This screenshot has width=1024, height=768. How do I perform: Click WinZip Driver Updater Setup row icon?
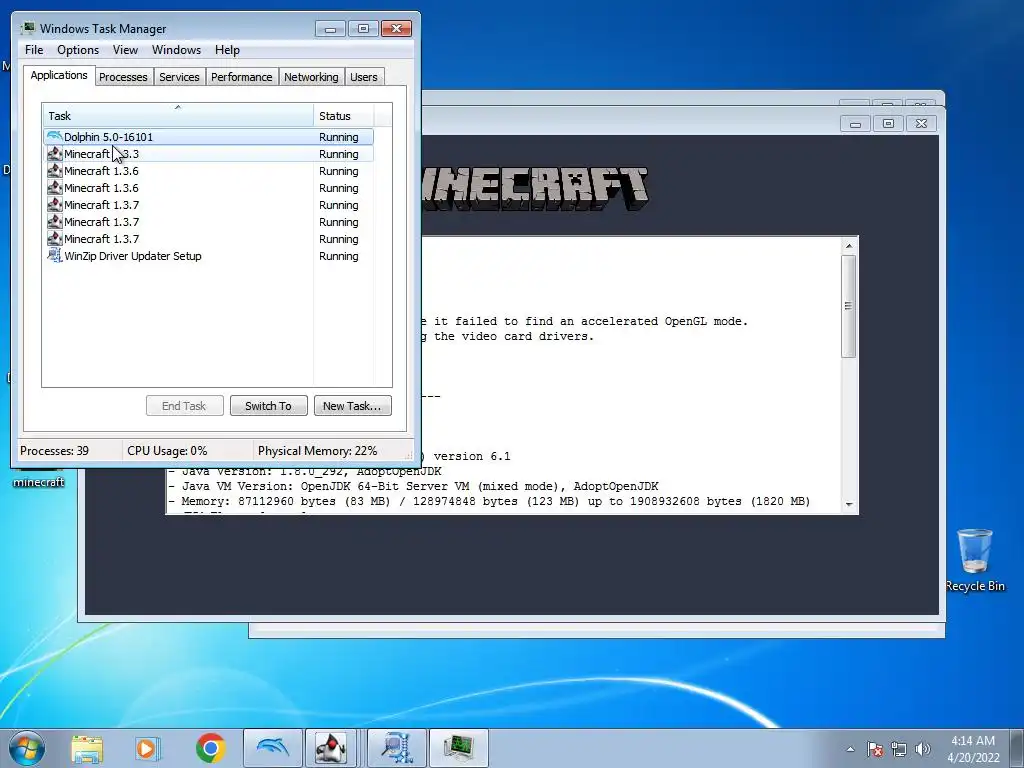pyautogui.click(x=55, y=255)
